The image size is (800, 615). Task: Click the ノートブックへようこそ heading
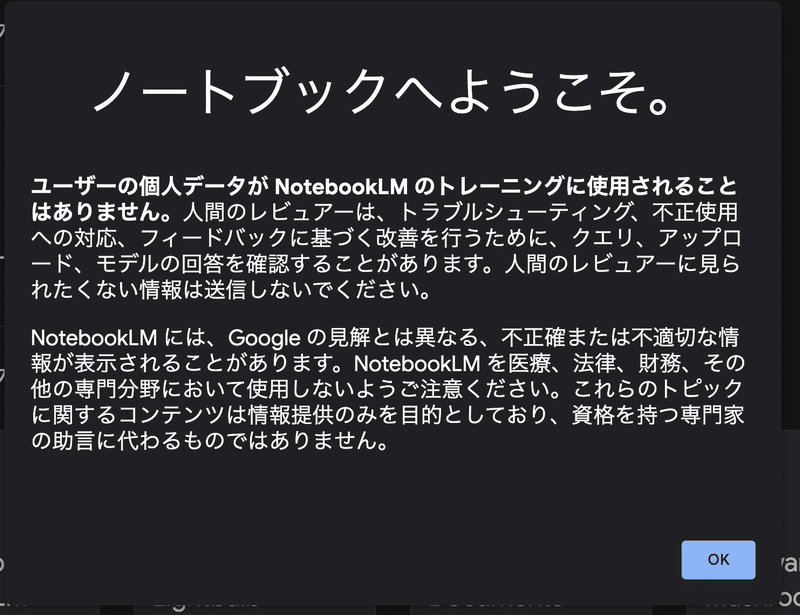pyautogui.click(x=381, y=91)
